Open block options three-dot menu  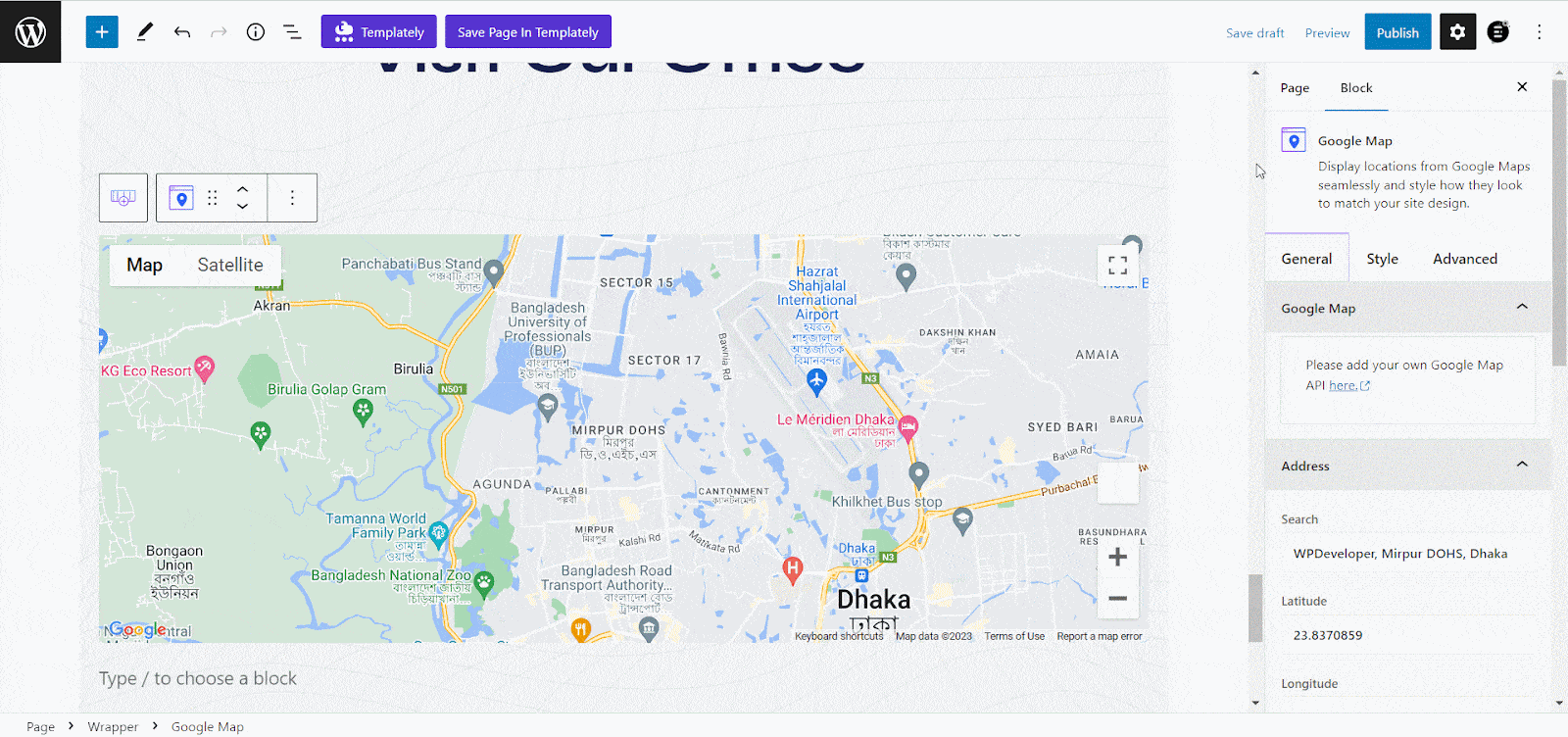pyautogui.click(x=292, y=198)
